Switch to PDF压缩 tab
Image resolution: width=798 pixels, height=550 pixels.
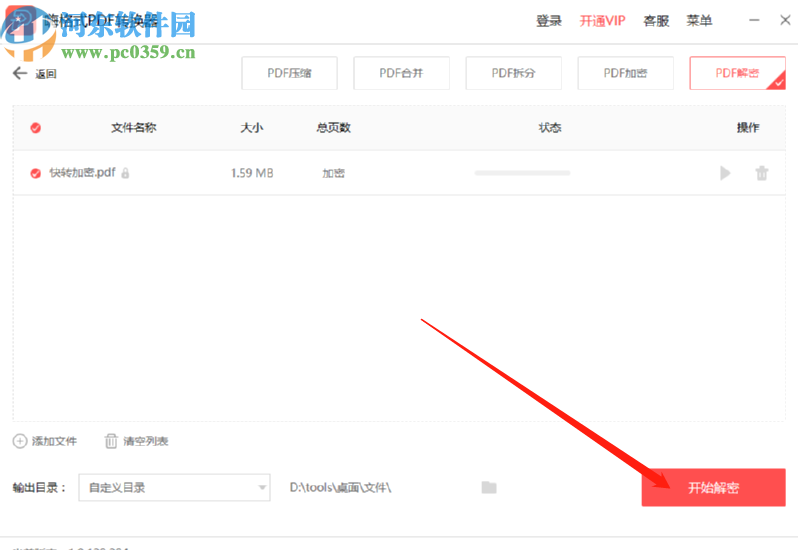(290, 73)
